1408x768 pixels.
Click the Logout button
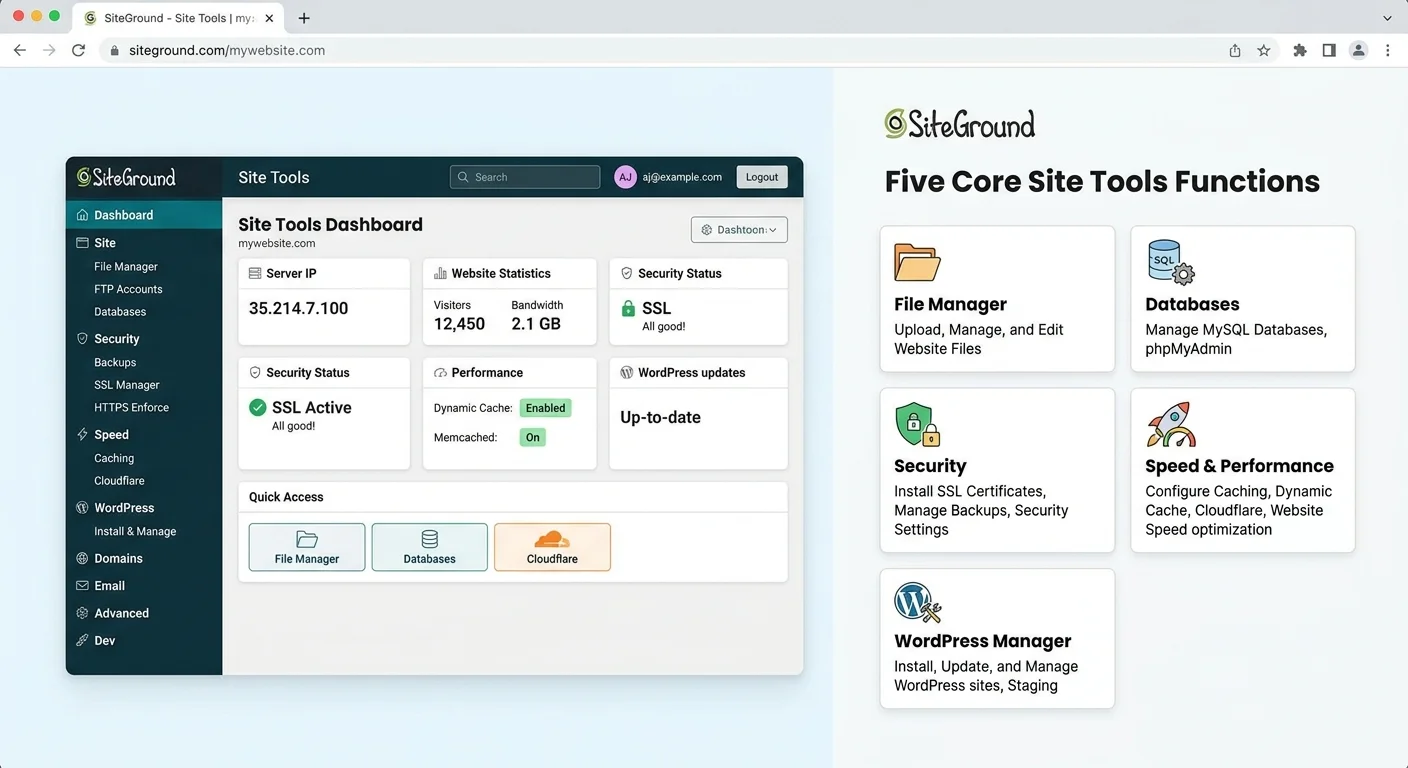761,177
